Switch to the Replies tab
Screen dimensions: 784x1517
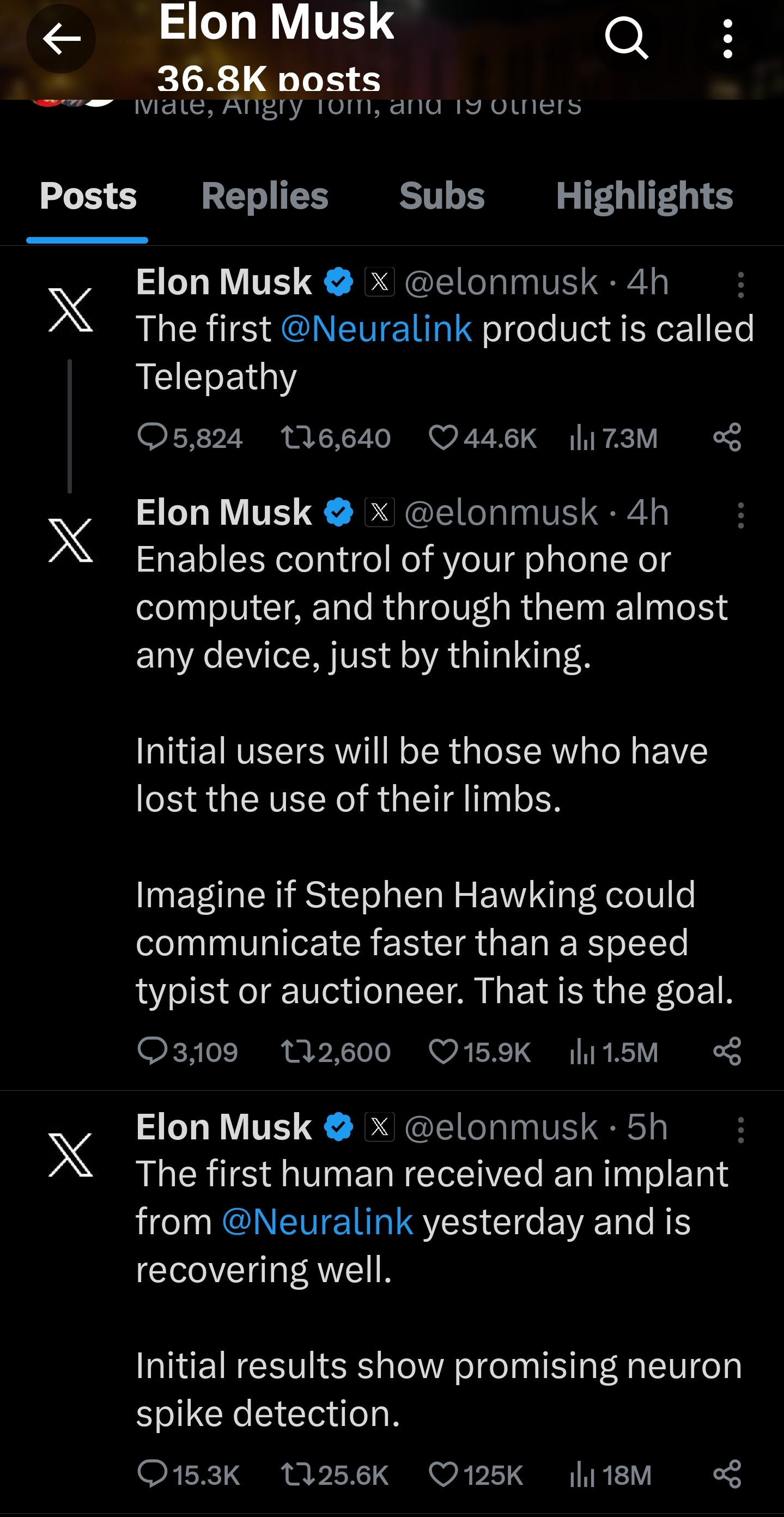click(x=264, y=196)
